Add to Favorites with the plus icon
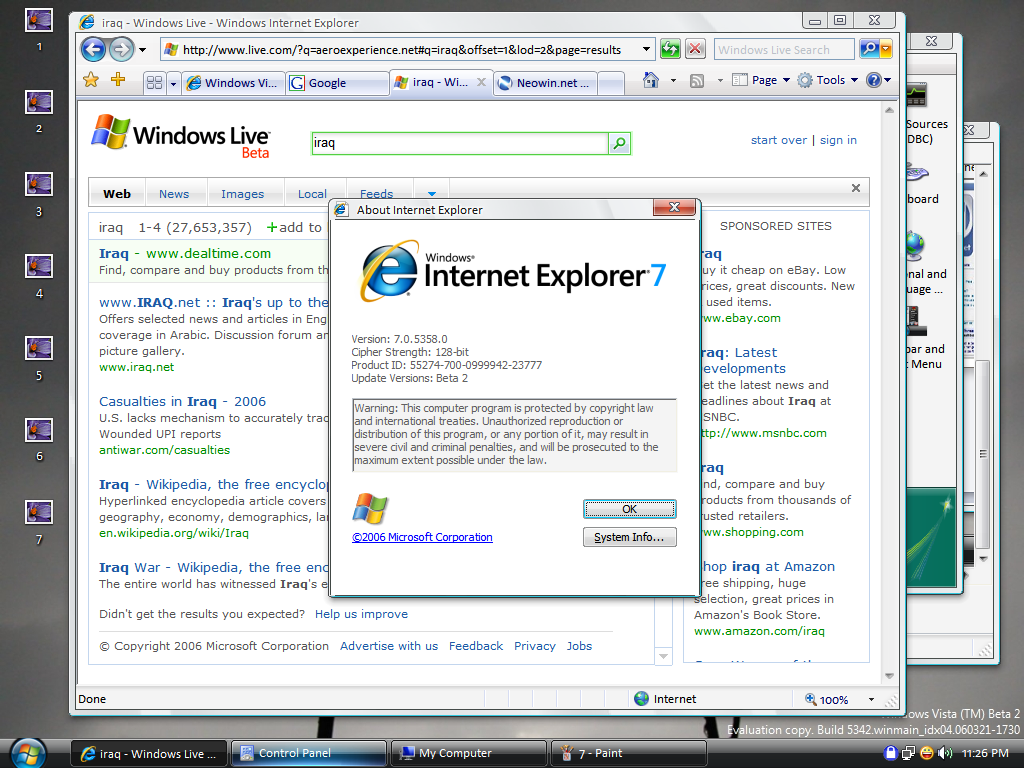 click(x=118, y=80)
